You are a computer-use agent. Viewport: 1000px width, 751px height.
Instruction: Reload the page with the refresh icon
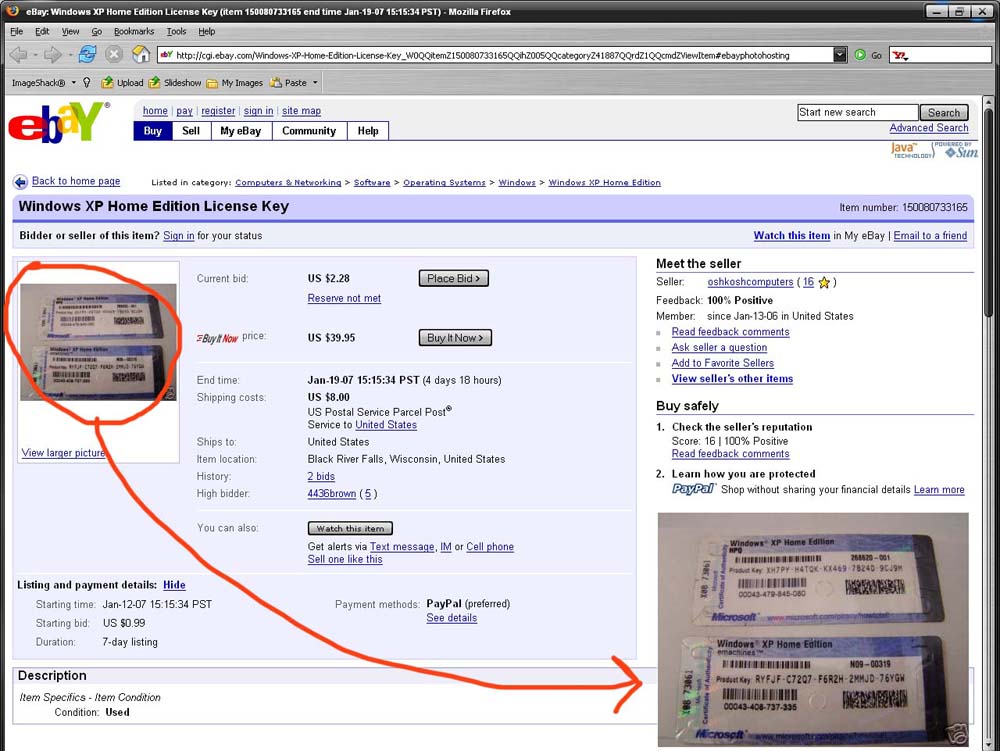click(87, 55)
